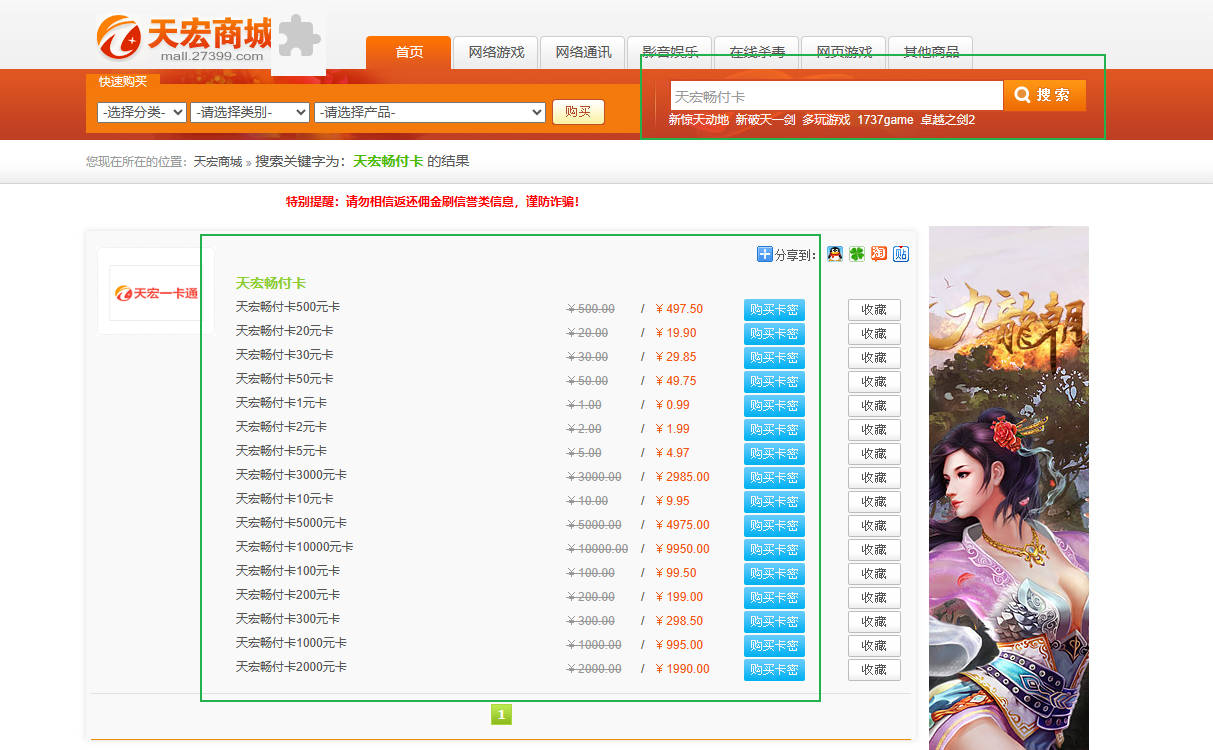Open the 九龙朝 game banner advertisement
The height and width of the screenshot is (750, 1213).
[1008, 488]
